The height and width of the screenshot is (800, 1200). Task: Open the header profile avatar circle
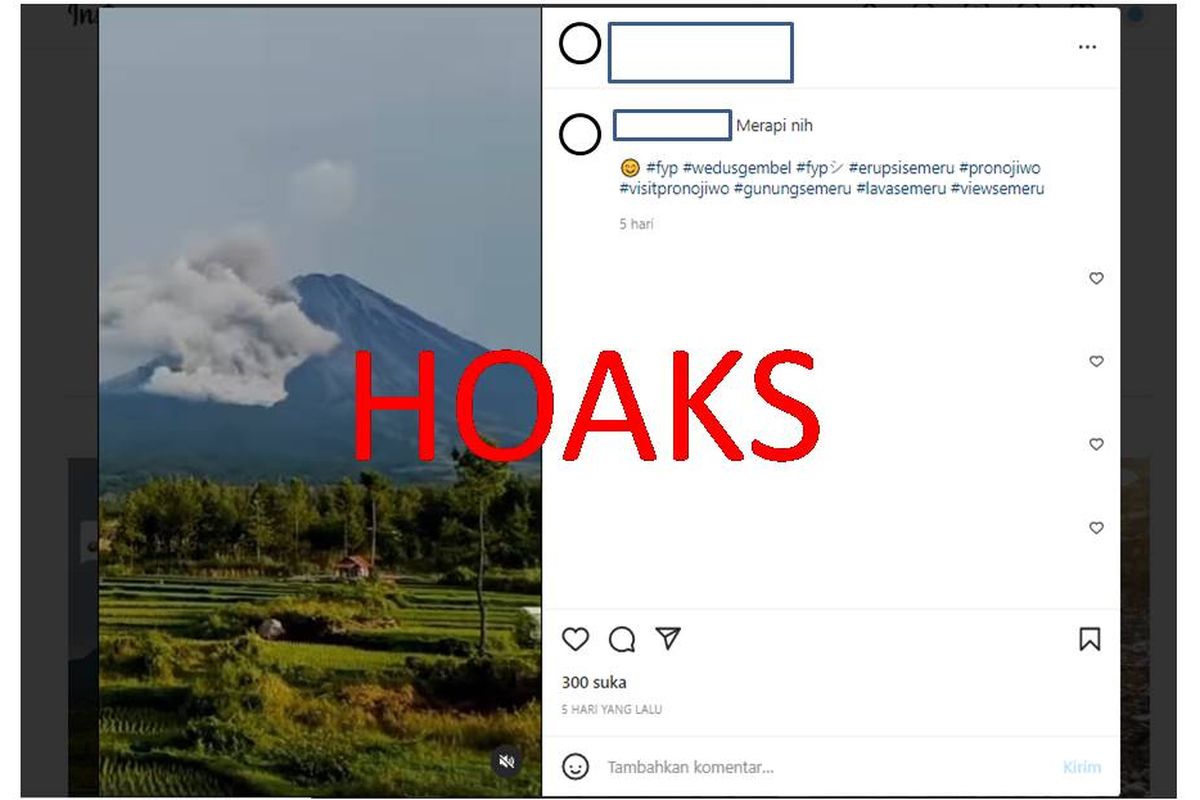click(x=580, y=44)
